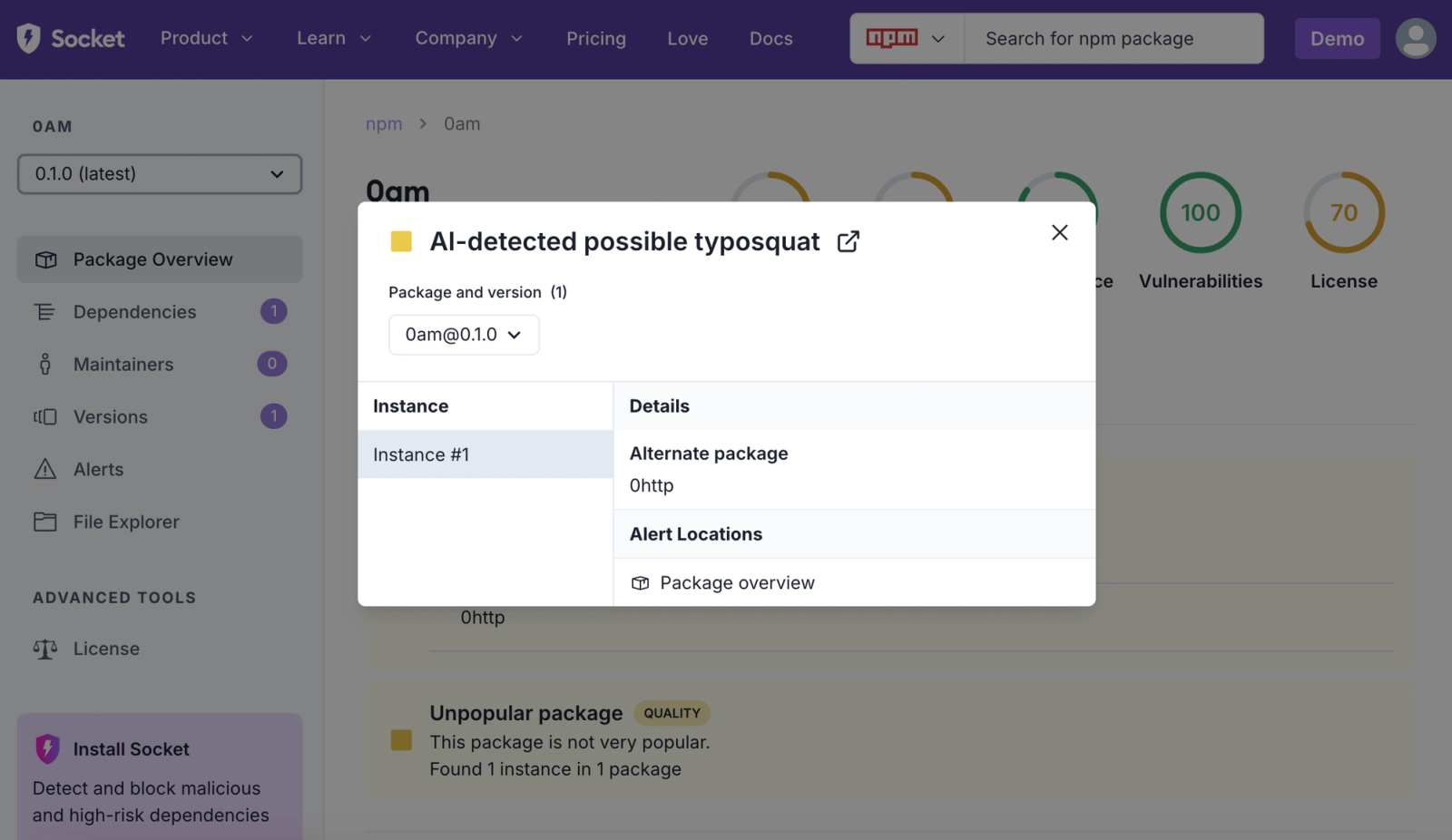Open the Love page
Screen dimensions: 1452x840
pyautogui.click(x=687, y=38)
